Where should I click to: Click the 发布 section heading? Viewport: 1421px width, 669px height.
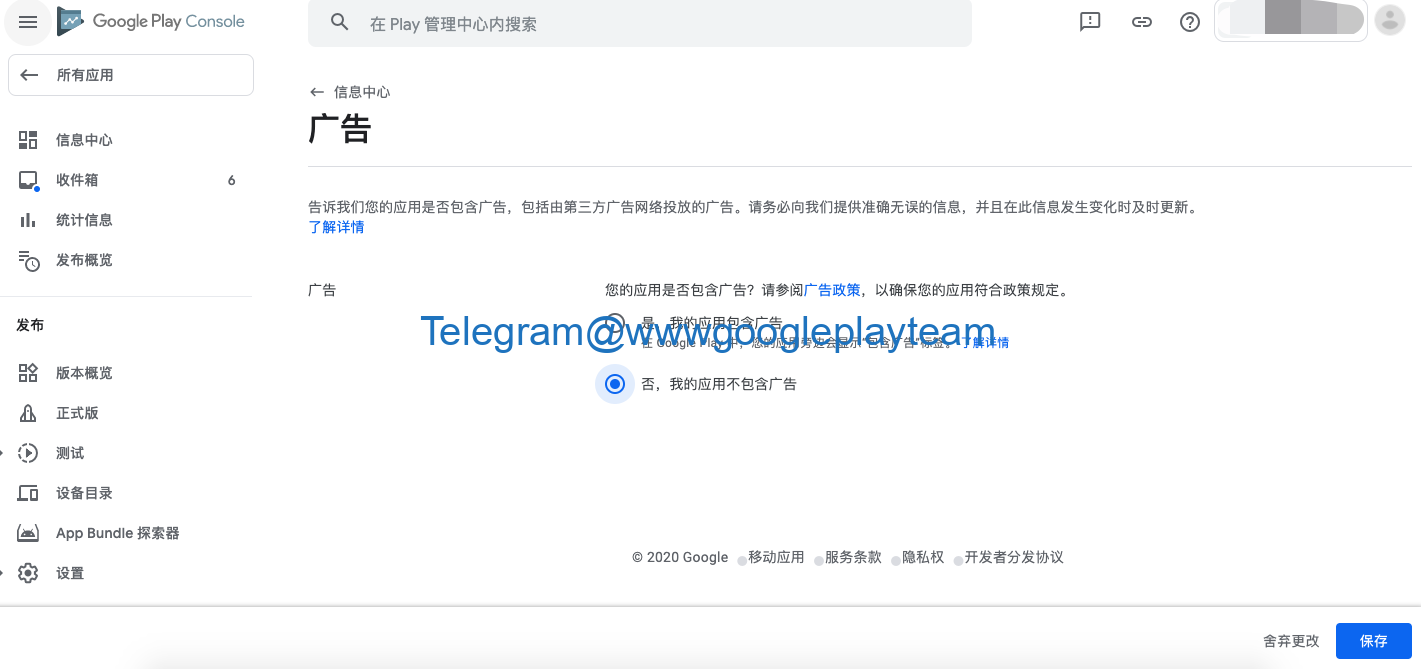pyautogui.click(x=30, y=325)
